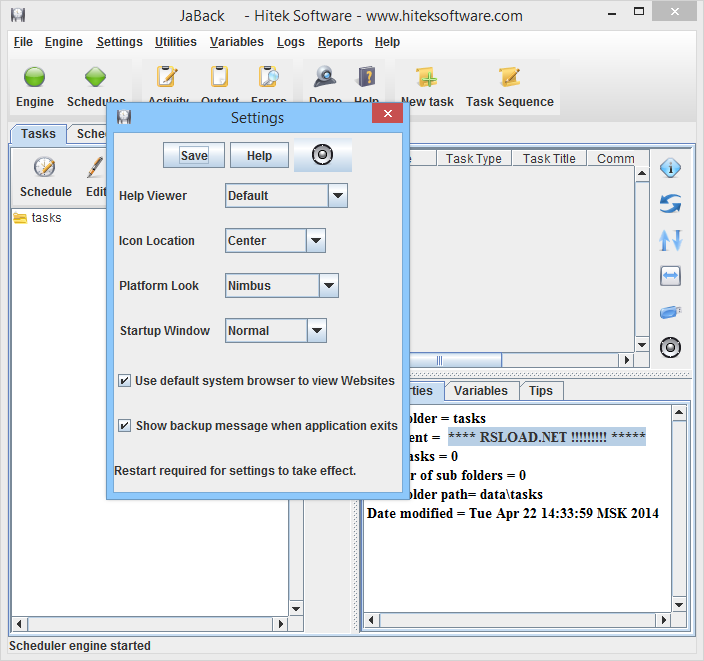
Task: Click the up-down sort arrows icon
Action: (x=670, y=240)
